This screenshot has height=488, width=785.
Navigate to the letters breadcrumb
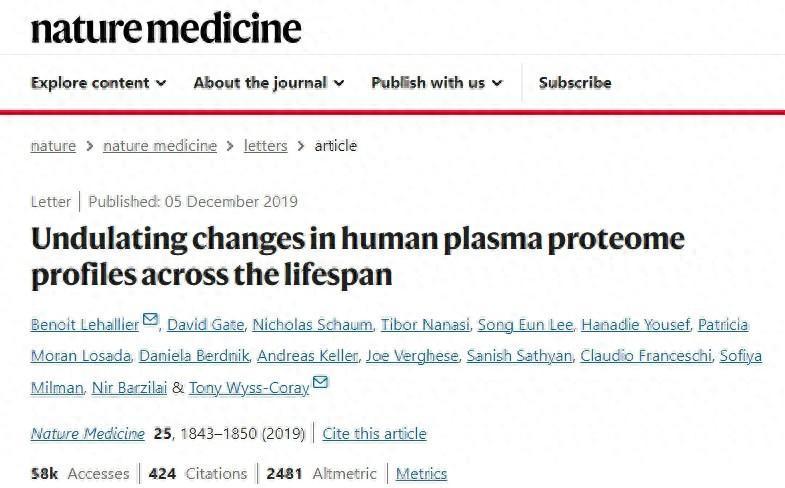click(x=265, y=146)
